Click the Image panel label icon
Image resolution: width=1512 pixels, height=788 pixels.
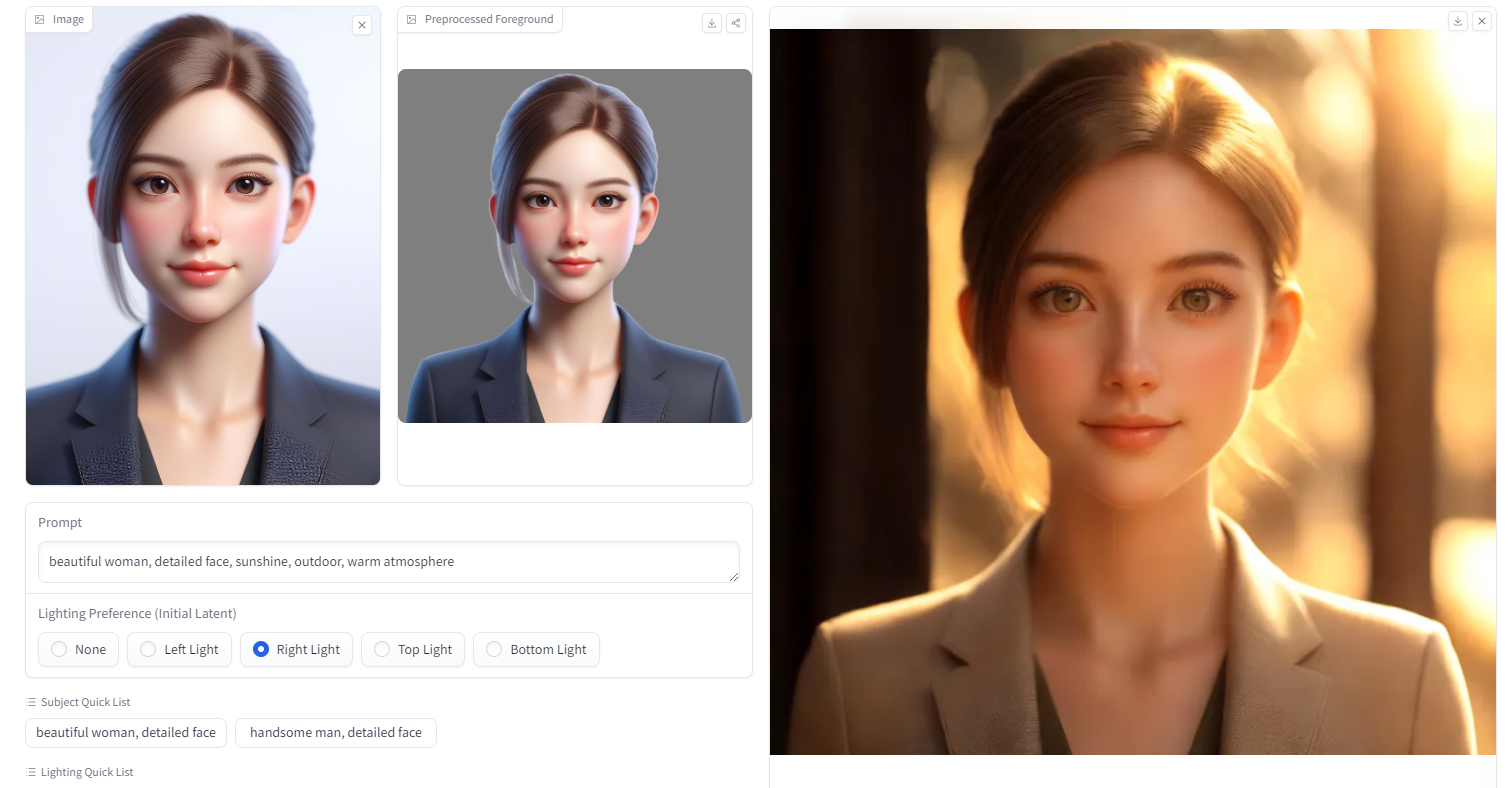point(40,19)
